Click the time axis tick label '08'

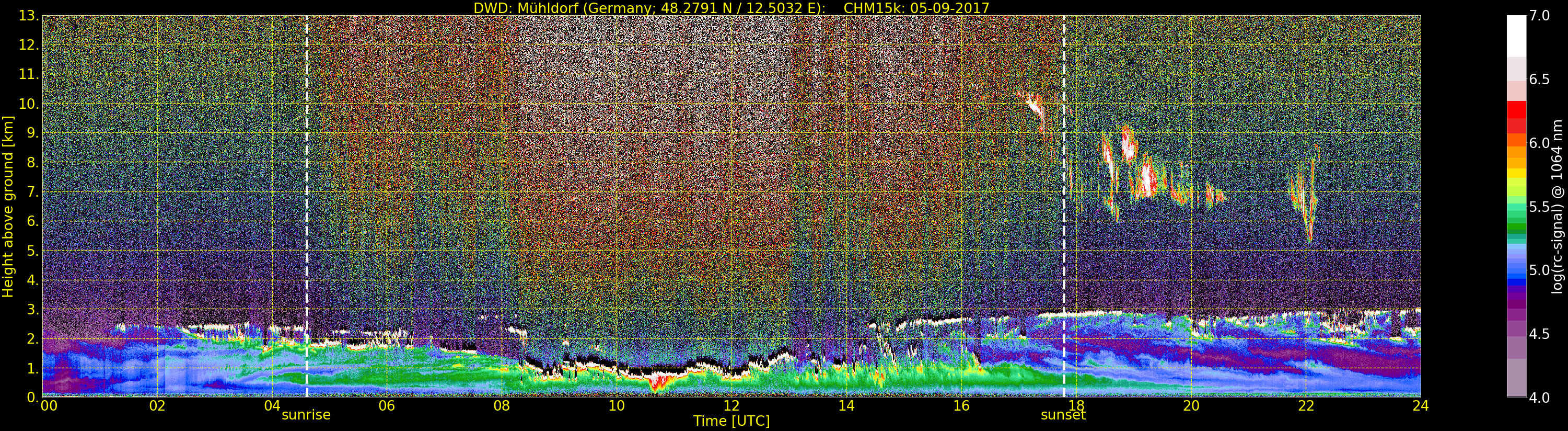pos(502,405)
